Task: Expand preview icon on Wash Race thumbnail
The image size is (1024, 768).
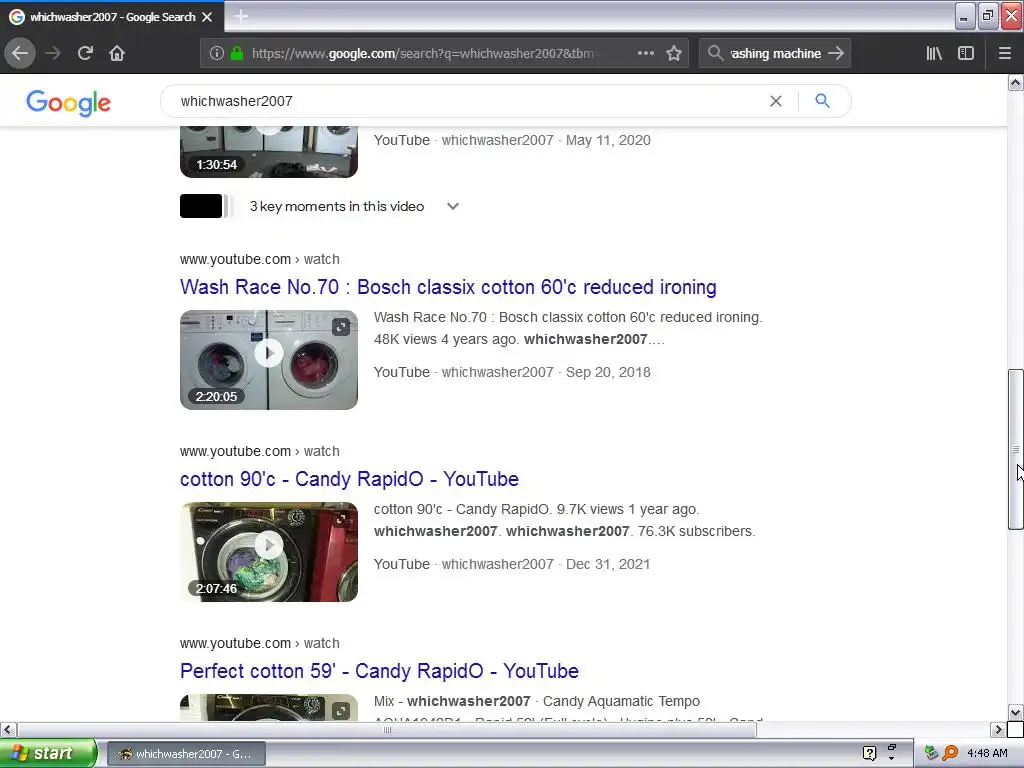Action: (341, 327)
